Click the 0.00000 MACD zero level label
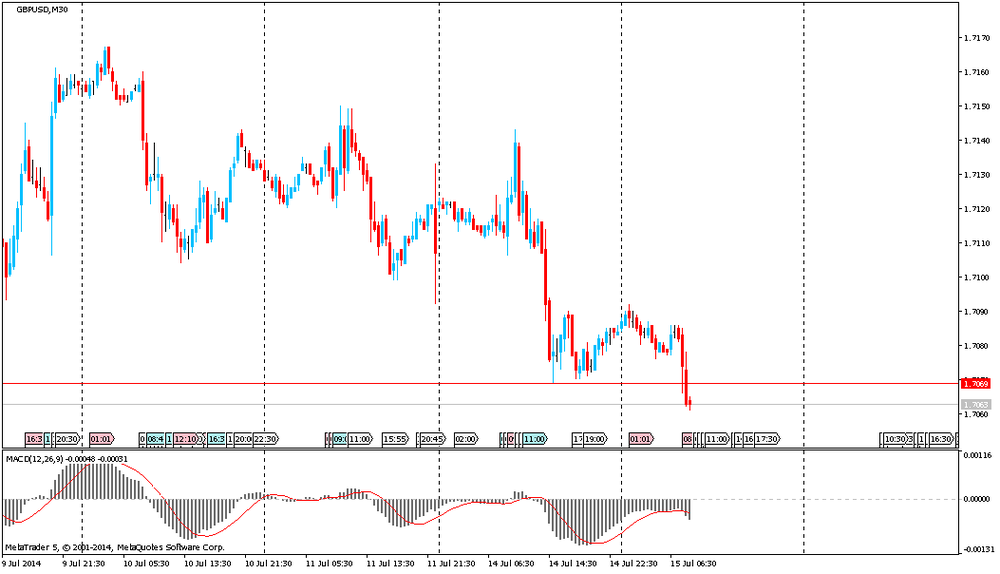Image resolution: width=1000 pixels, height=574 pixels. pos(977,499)
